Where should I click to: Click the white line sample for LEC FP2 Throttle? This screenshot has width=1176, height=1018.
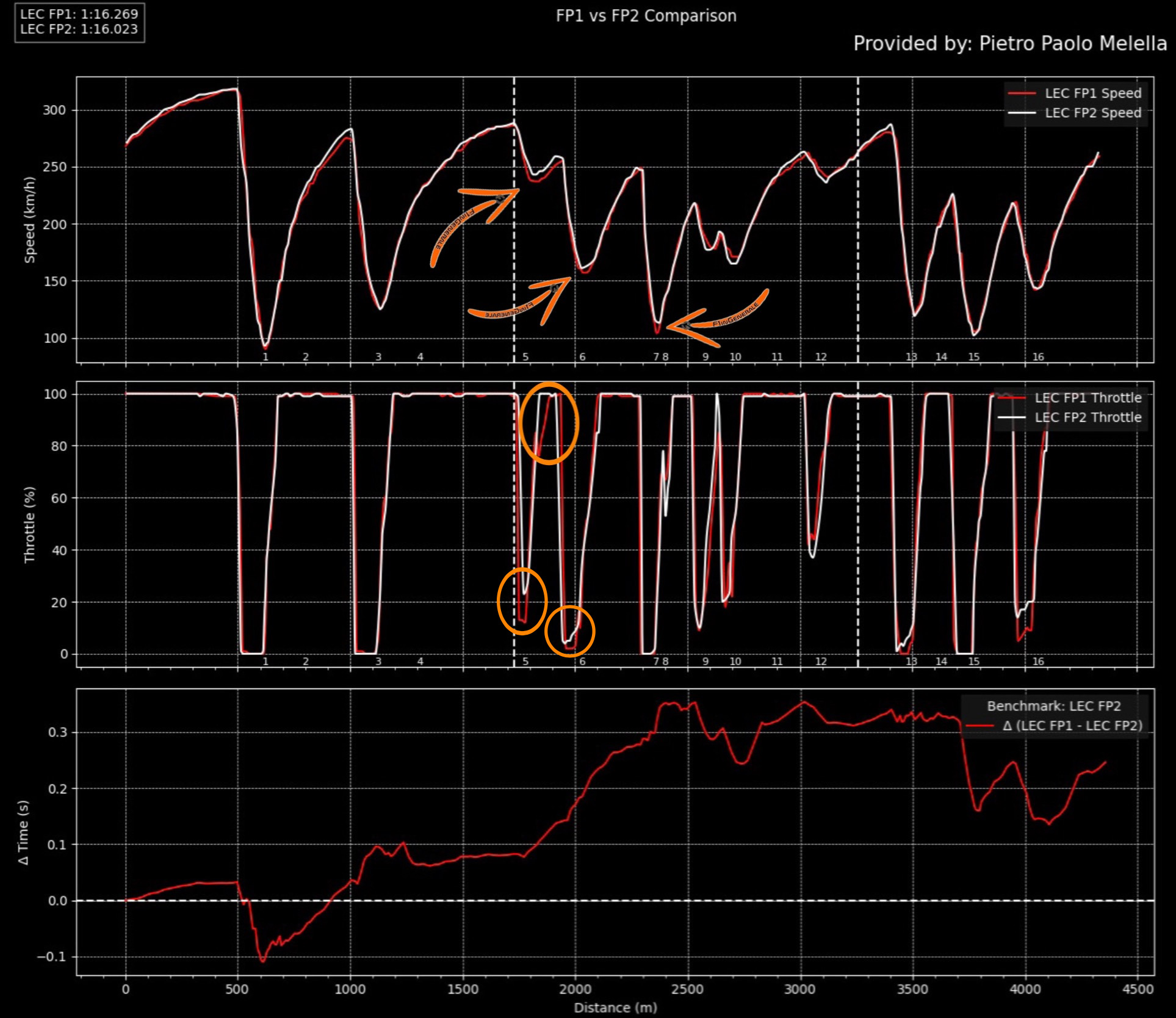1012,417
